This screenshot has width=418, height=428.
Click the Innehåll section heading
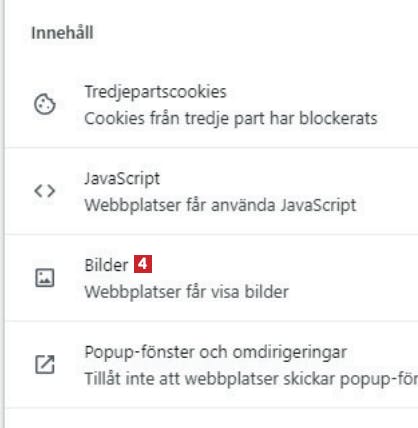point(62,33)
